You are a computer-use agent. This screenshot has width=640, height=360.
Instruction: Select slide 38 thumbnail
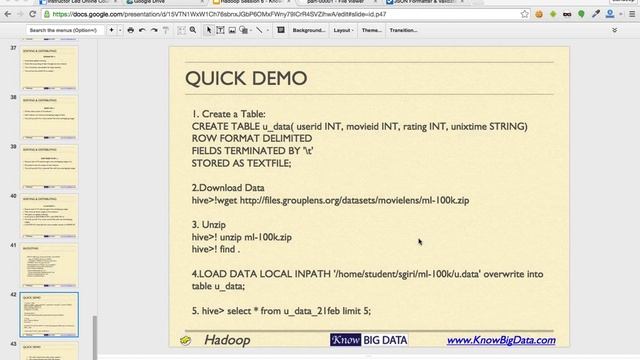49,117
